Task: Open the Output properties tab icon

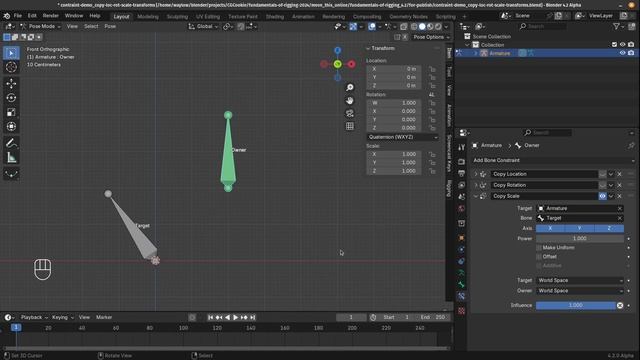Action: pos(461,173)
